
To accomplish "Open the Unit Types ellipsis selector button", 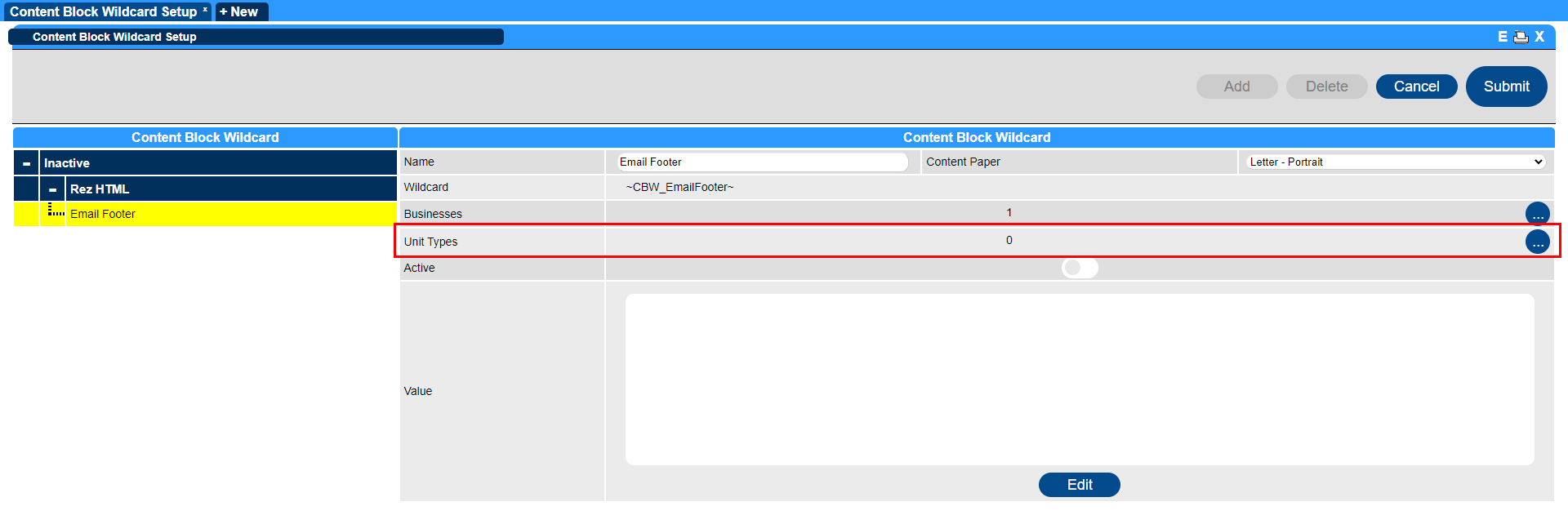I will pyautogui.click(x=1537, y=242).
